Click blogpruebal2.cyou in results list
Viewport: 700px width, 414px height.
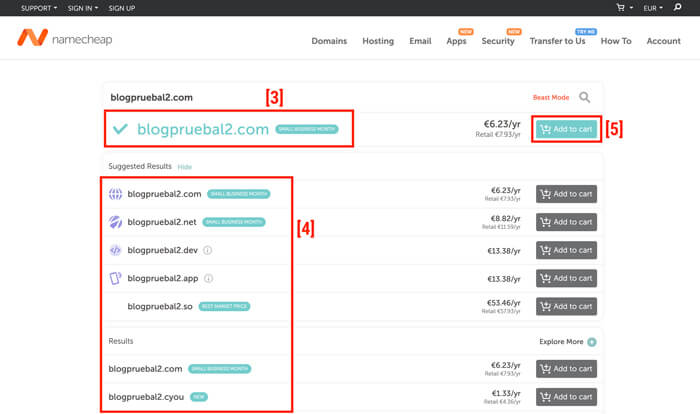(146, 397)
